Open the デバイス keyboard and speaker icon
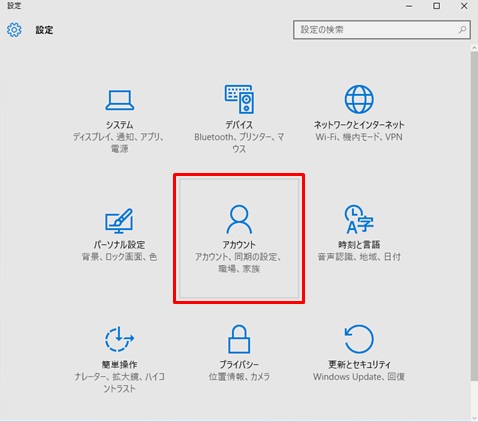 (x=239, y=99)
